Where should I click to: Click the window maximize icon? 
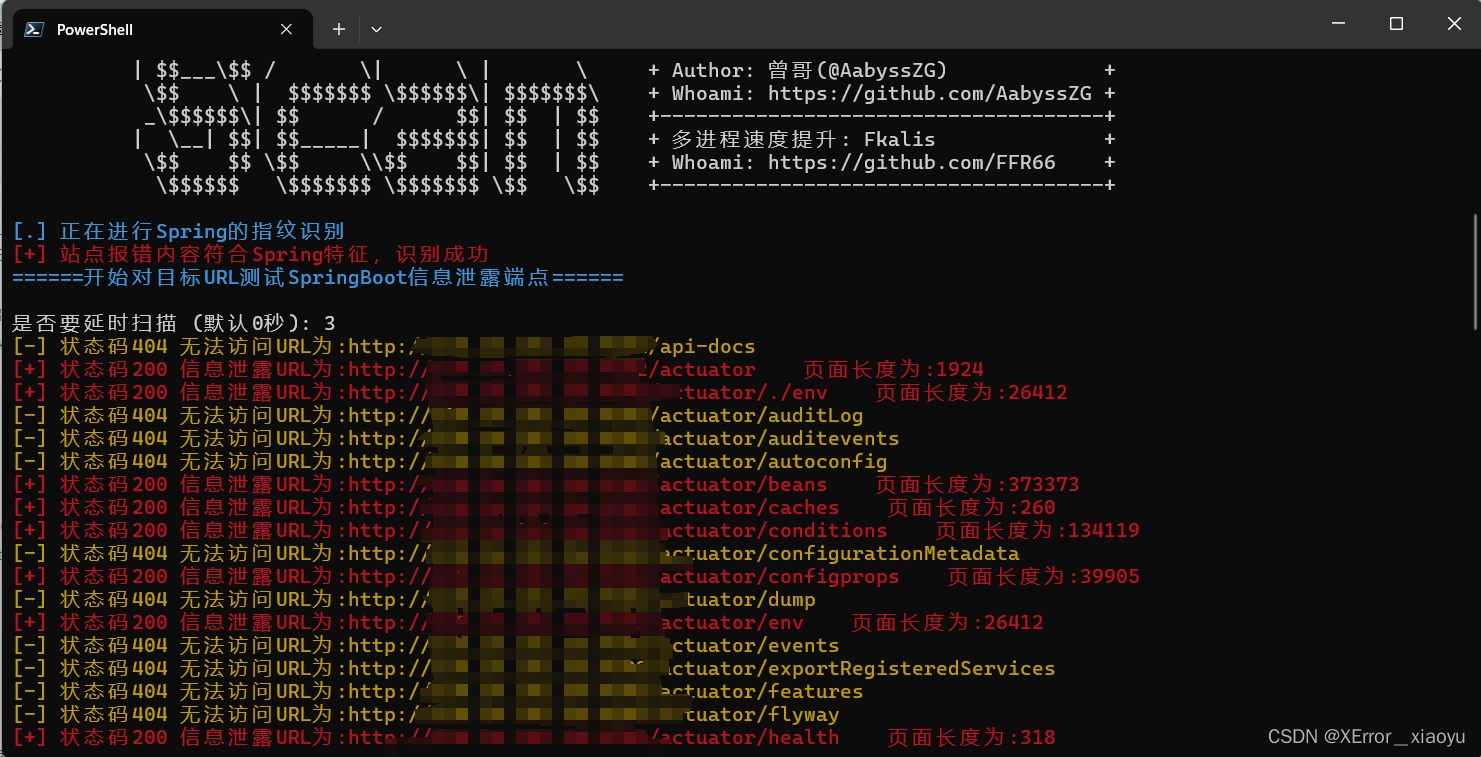click(x=1396, y=23)
